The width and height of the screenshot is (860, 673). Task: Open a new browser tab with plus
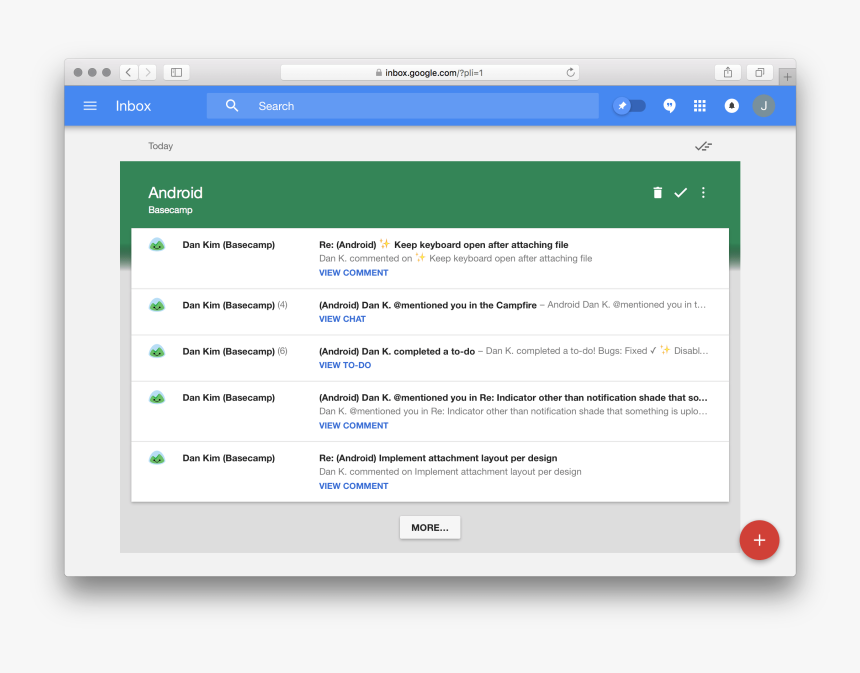pos(787,77)
